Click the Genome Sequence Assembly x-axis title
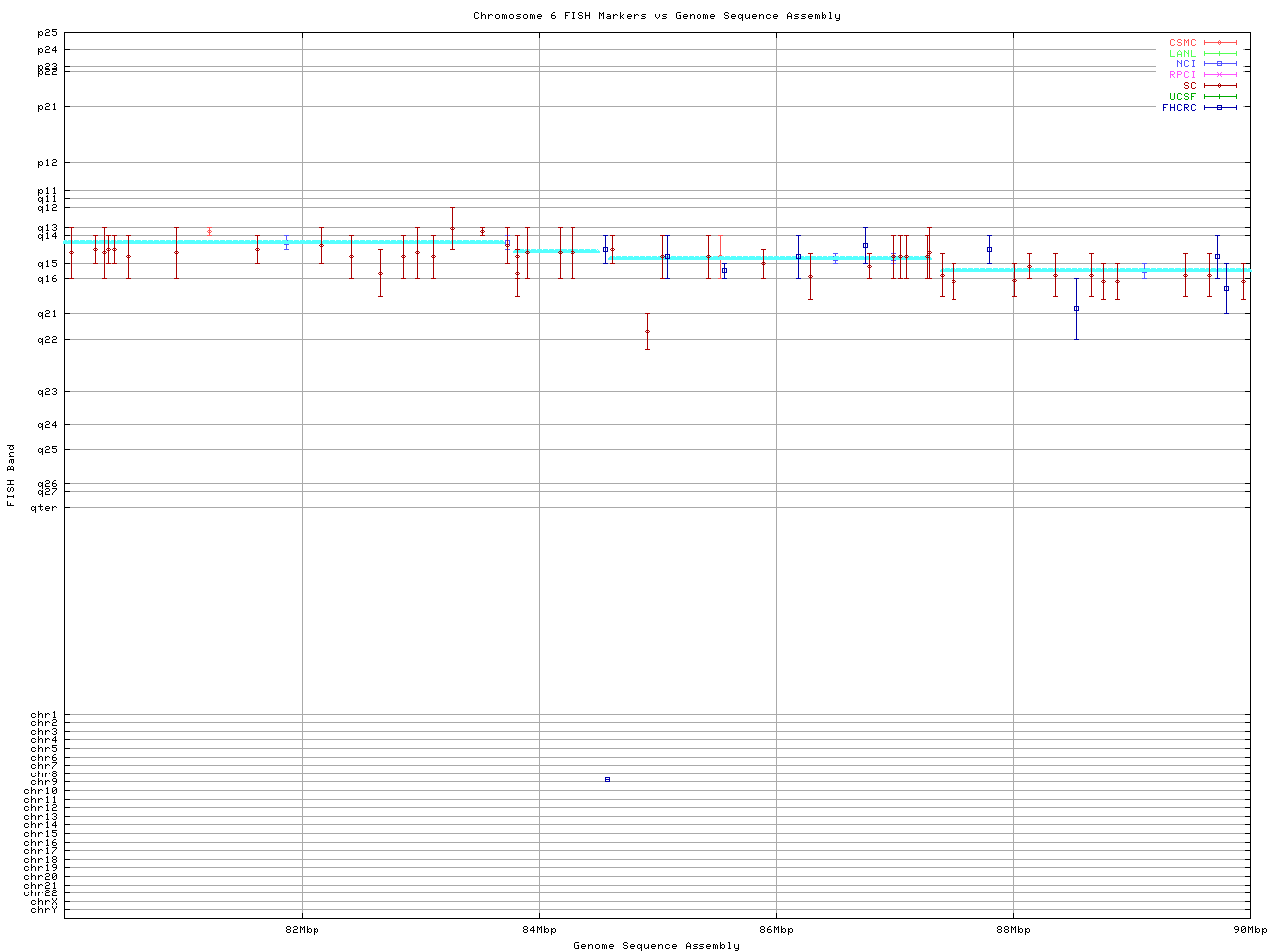The height and width of the screenshot is (952, 1270). pos(657,946)
